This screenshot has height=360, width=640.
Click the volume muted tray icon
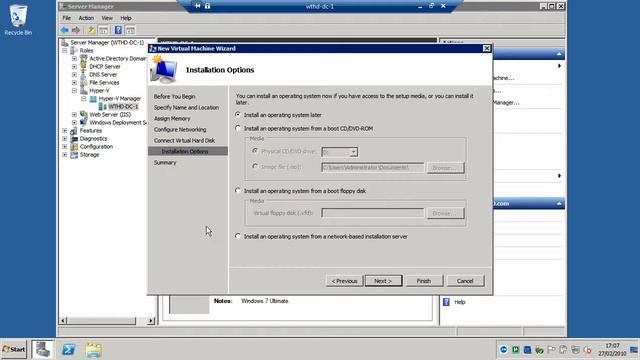[587, 350]
